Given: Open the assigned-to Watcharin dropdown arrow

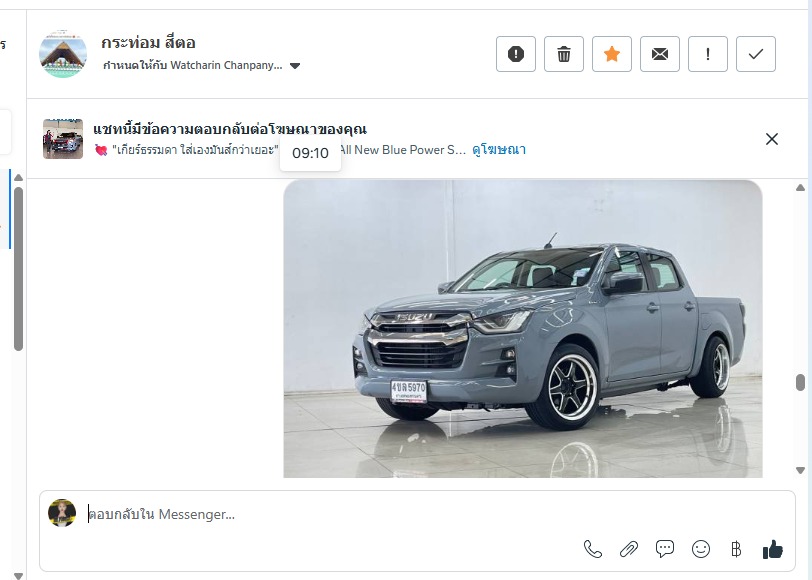Looking at the screenshot, I should 295,66.
